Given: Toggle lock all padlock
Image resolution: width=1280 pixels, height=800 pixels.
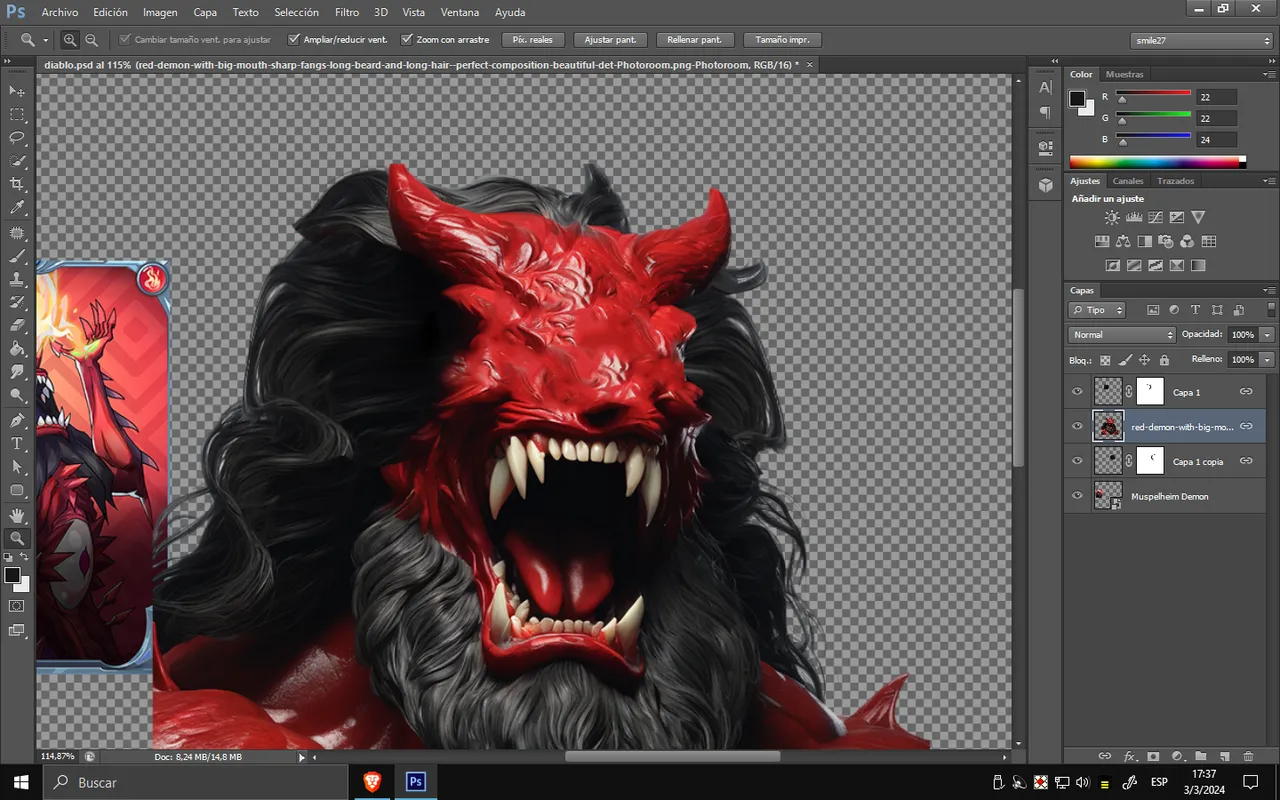Looking at the screenshot, I should pos(1164,360).
